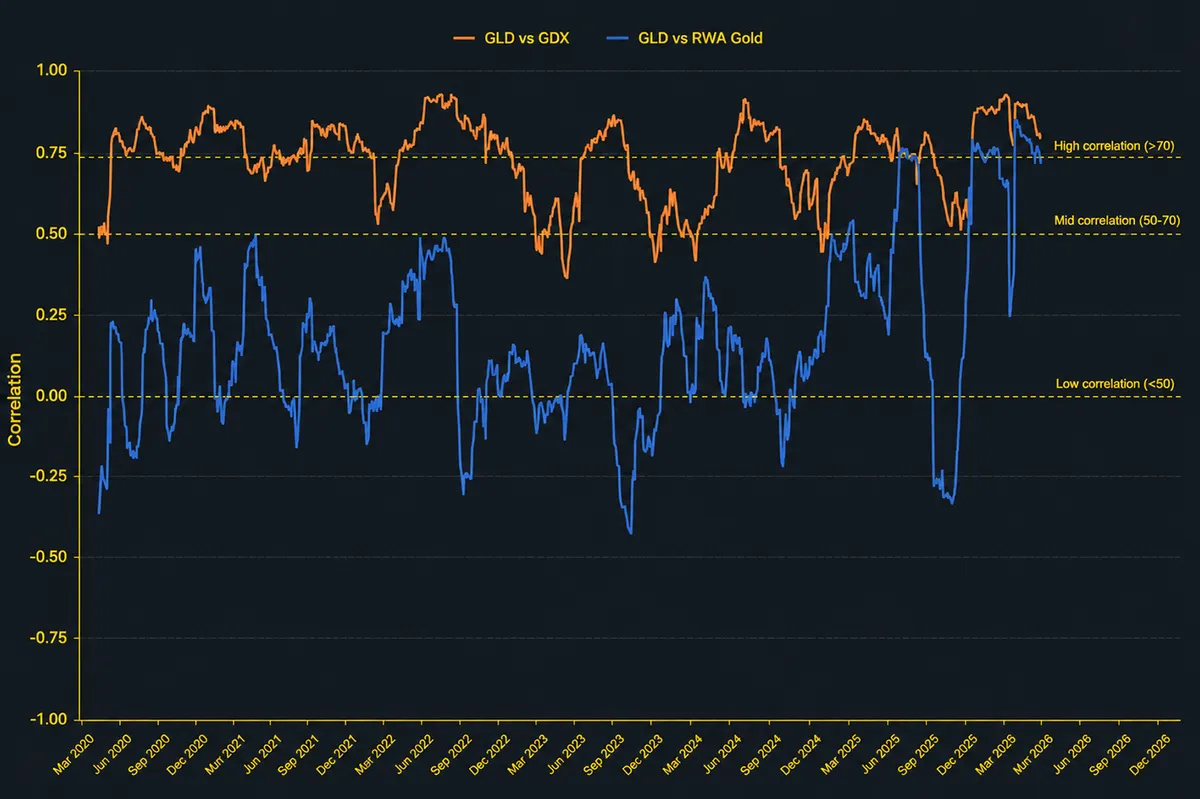Click the 0.75 y-axis value
Image resolution: width=1200 pixels, height=799 pixels.
[x=52, y=152]
